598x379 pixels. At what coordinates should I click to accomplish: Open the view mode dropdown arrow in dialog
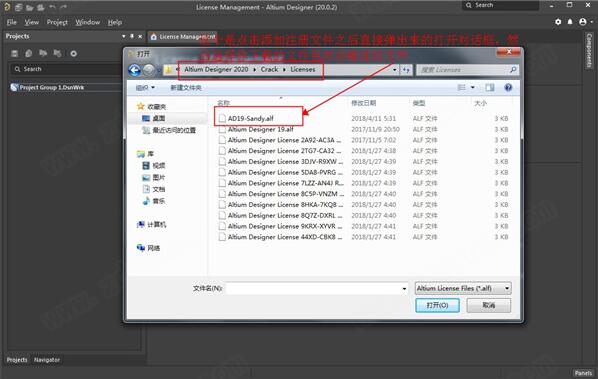coord(473,88)
